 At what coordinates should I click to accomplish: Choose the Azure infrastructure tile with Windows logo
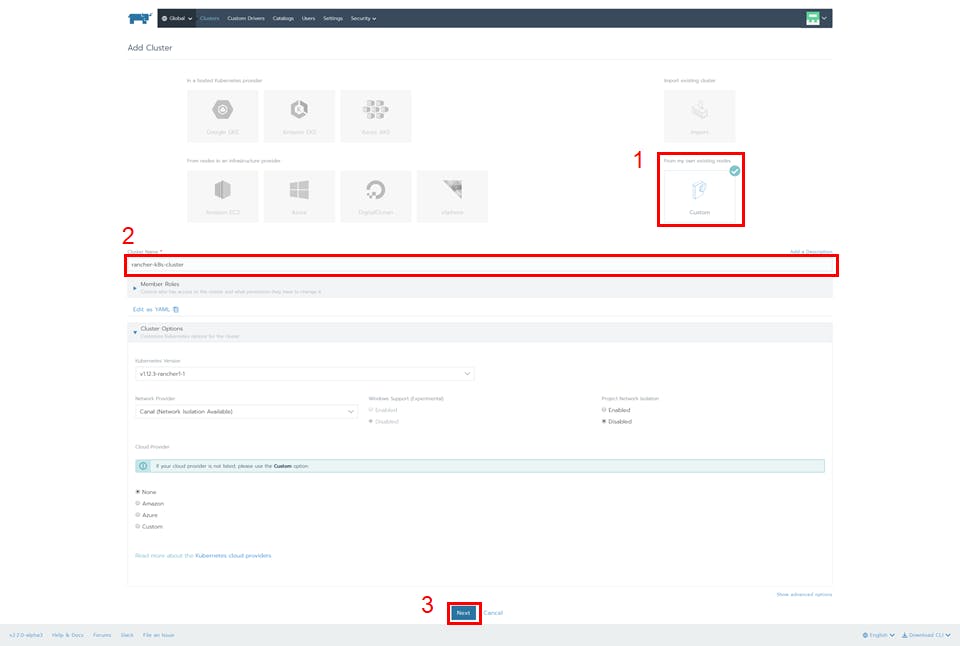tap(299, 197)
